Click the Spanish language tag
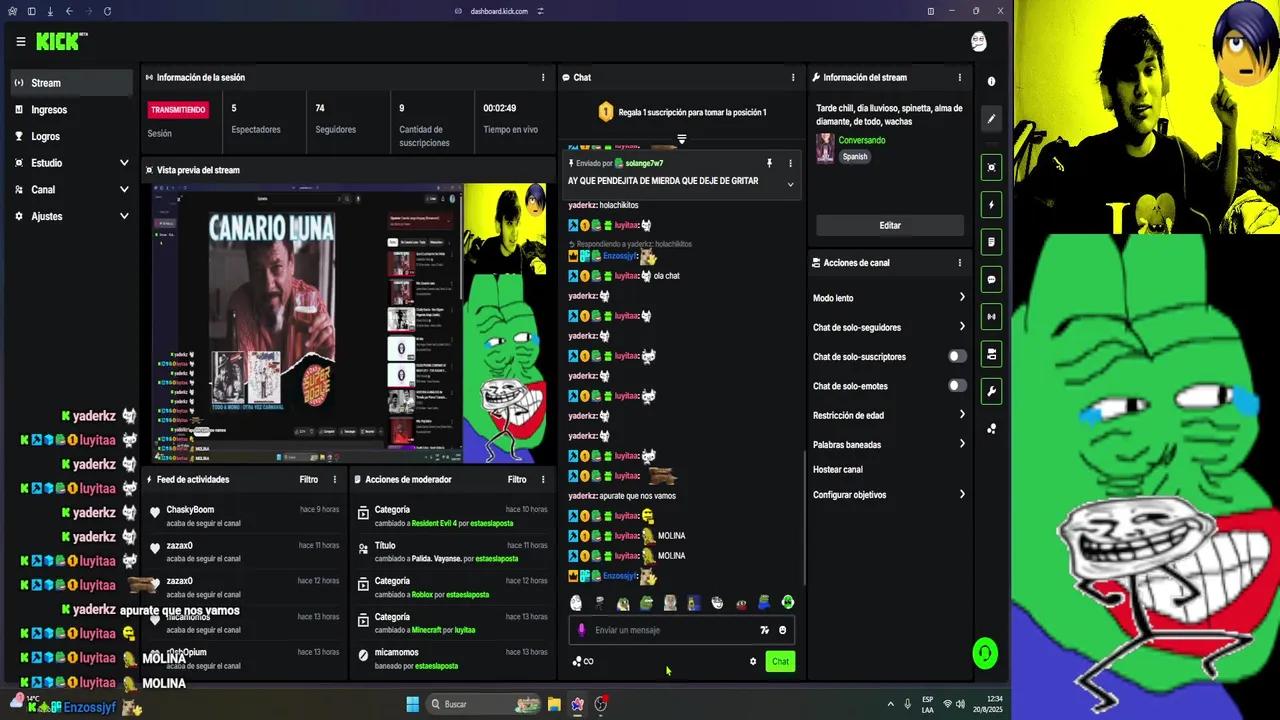This screenshot has width=1280, height=720. (855, 156)
